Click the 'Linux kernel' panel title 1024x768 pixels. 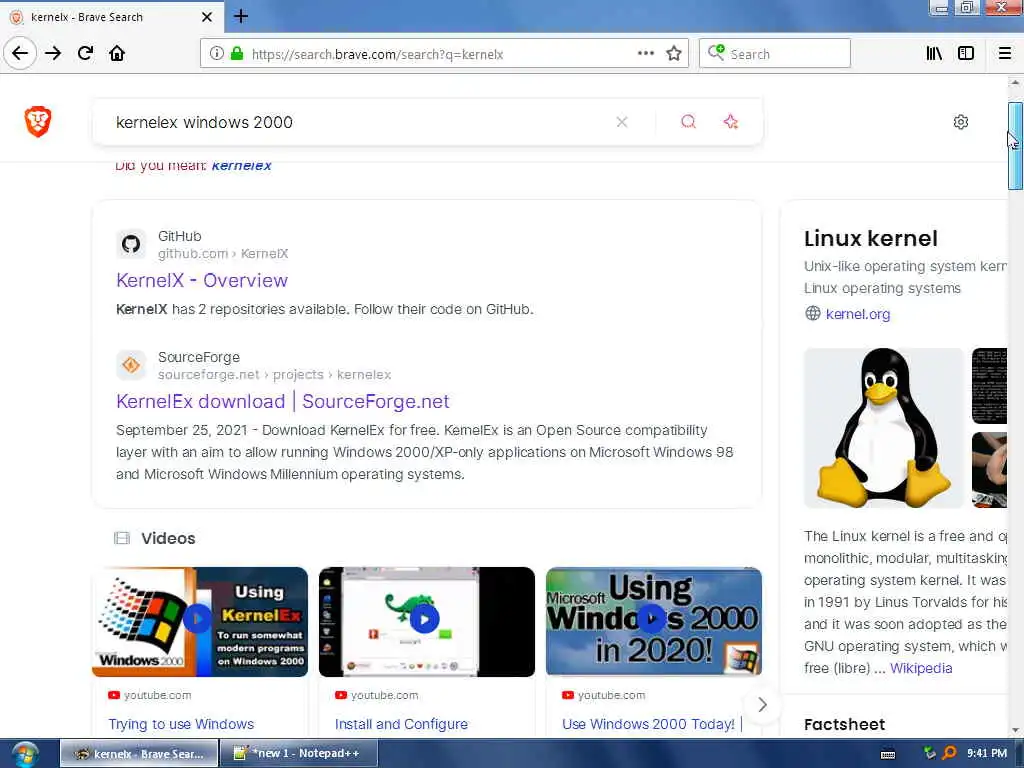click(871, 238)
